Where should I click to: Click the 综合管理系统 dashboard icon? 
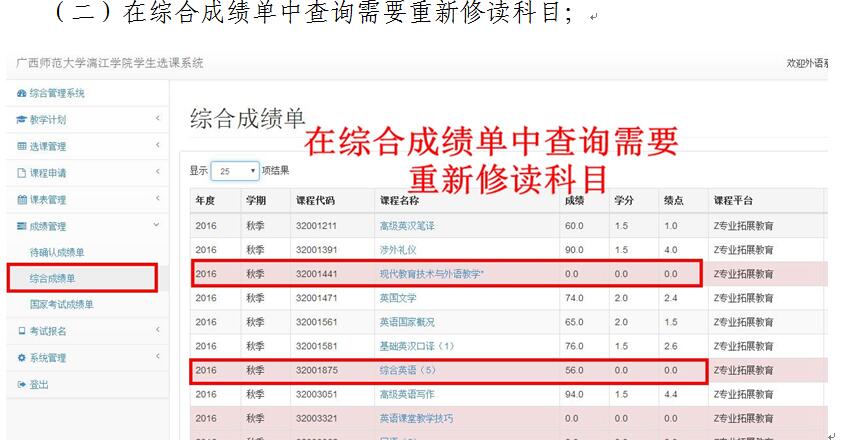coord(22,94)
